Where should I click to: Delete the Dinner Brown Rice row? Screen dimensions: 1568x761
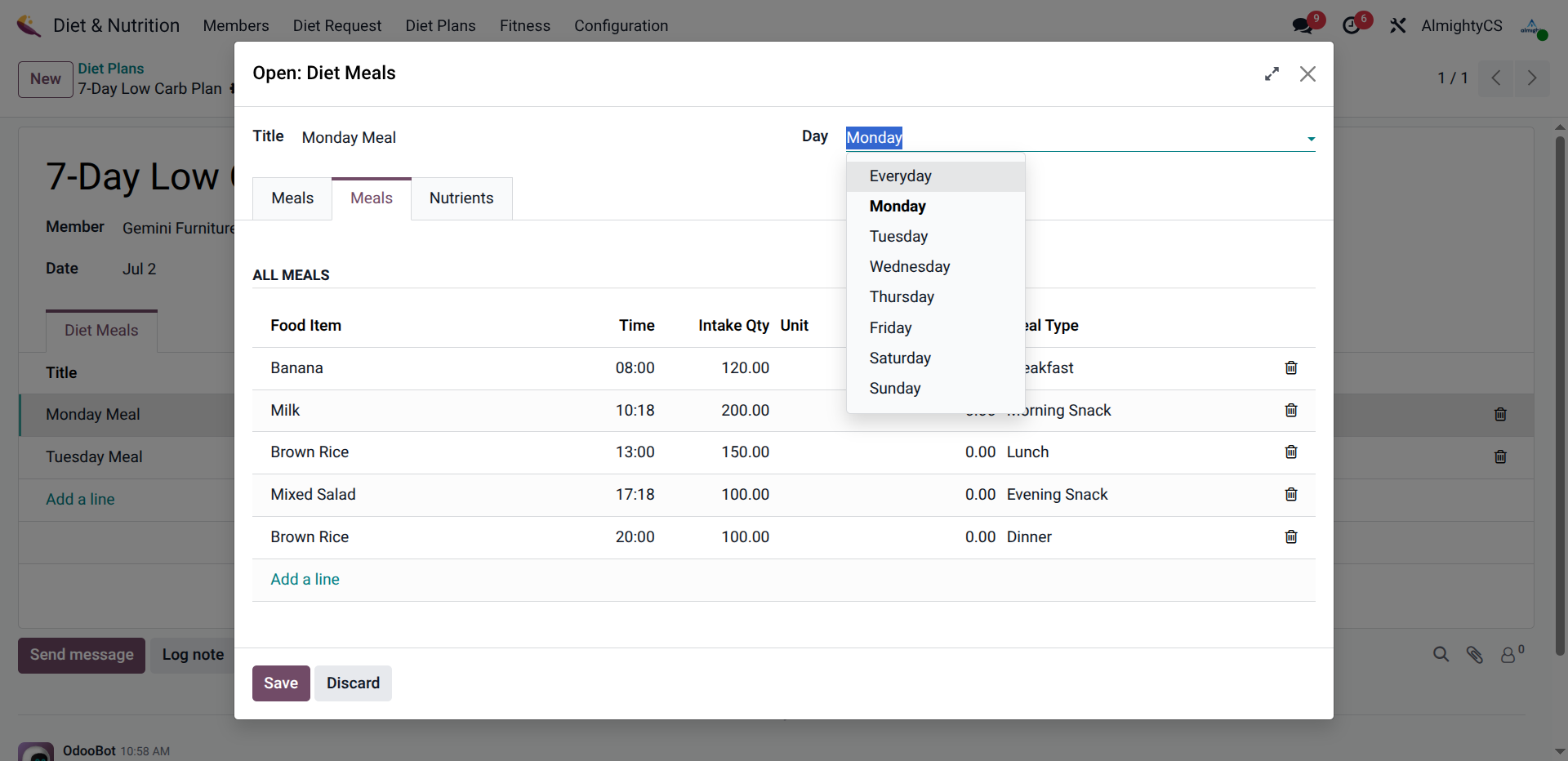pyautogui.click(x=1290, y=537)
